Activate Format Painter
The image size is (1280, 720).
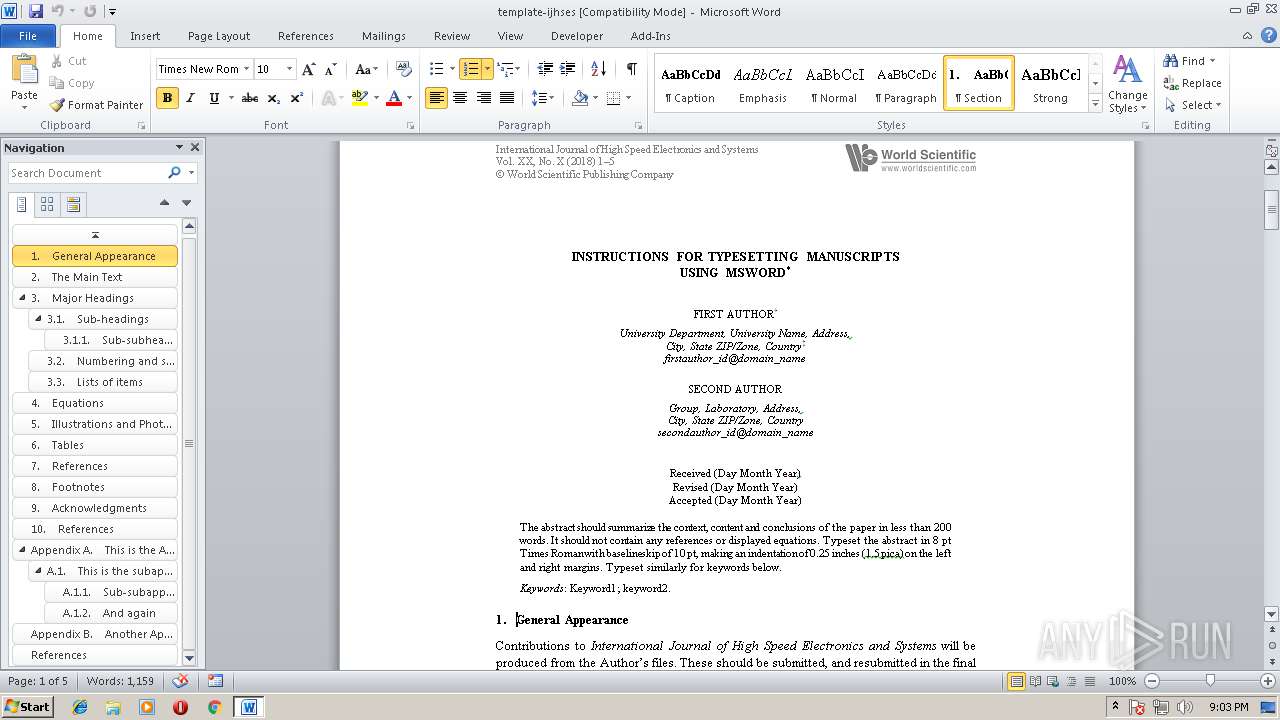pos(96,105)
